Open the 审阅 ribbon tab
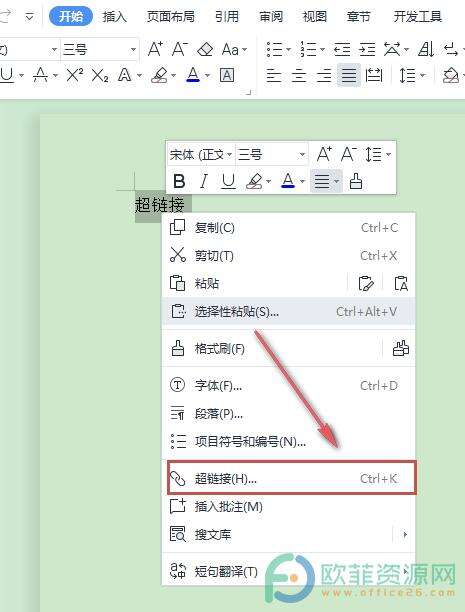The width and height of the screenshot is (465, 612). pos(271,16)
